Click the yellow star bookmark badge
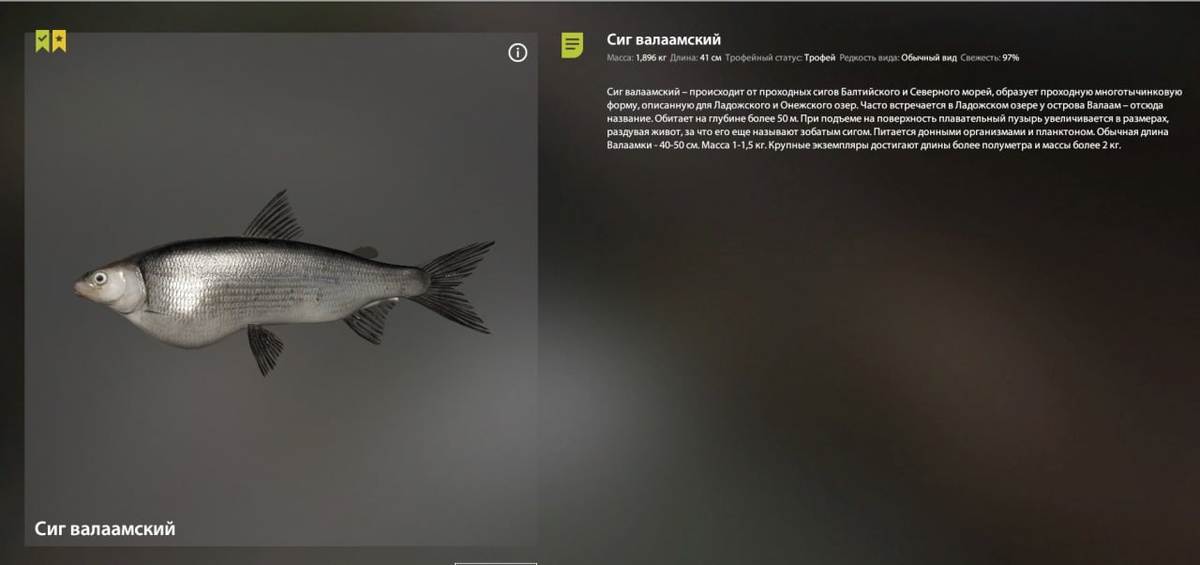 (x=59, y=41)
